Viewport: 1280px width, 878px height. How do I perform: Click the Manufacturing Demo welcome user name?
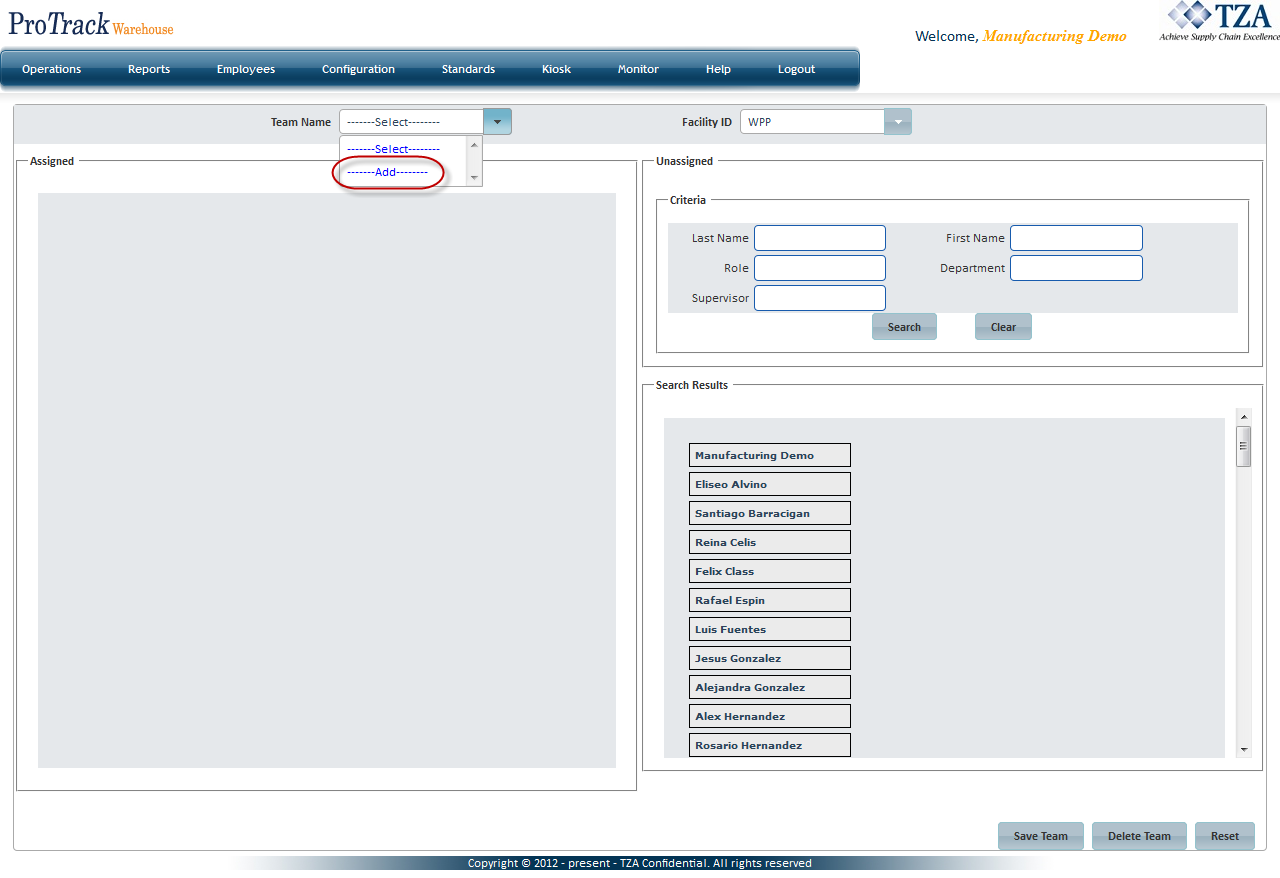1054,36
